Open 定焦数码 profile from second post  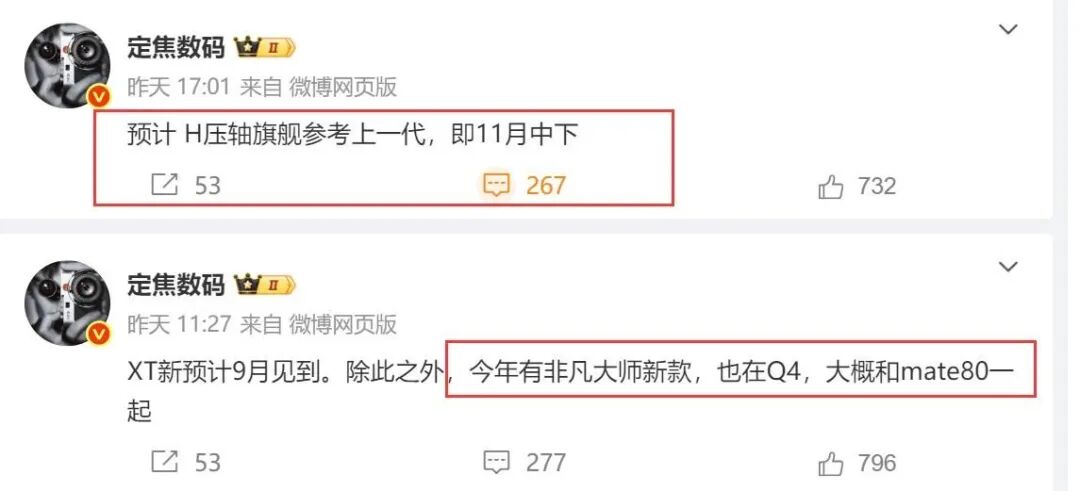pos(176,284)
